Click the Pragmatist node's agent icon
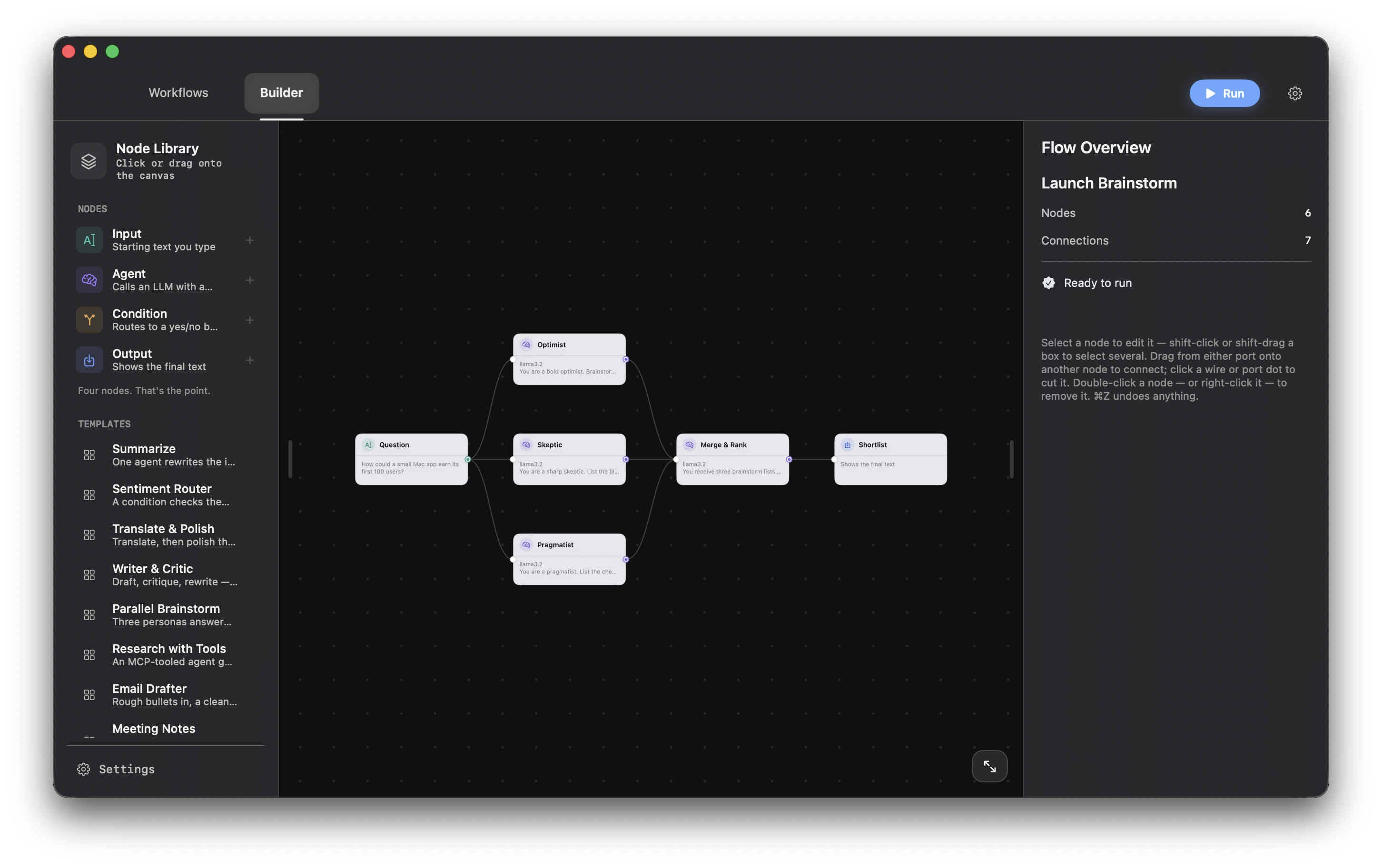1382x868 pixels. (x=526, y=545)
